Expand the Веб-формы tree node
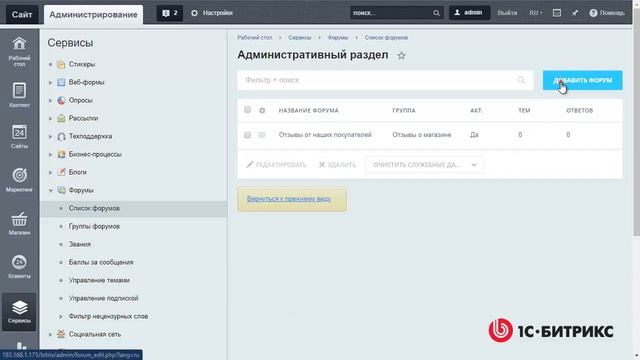Viewport: 640px width, 360px height. point(50,82)
